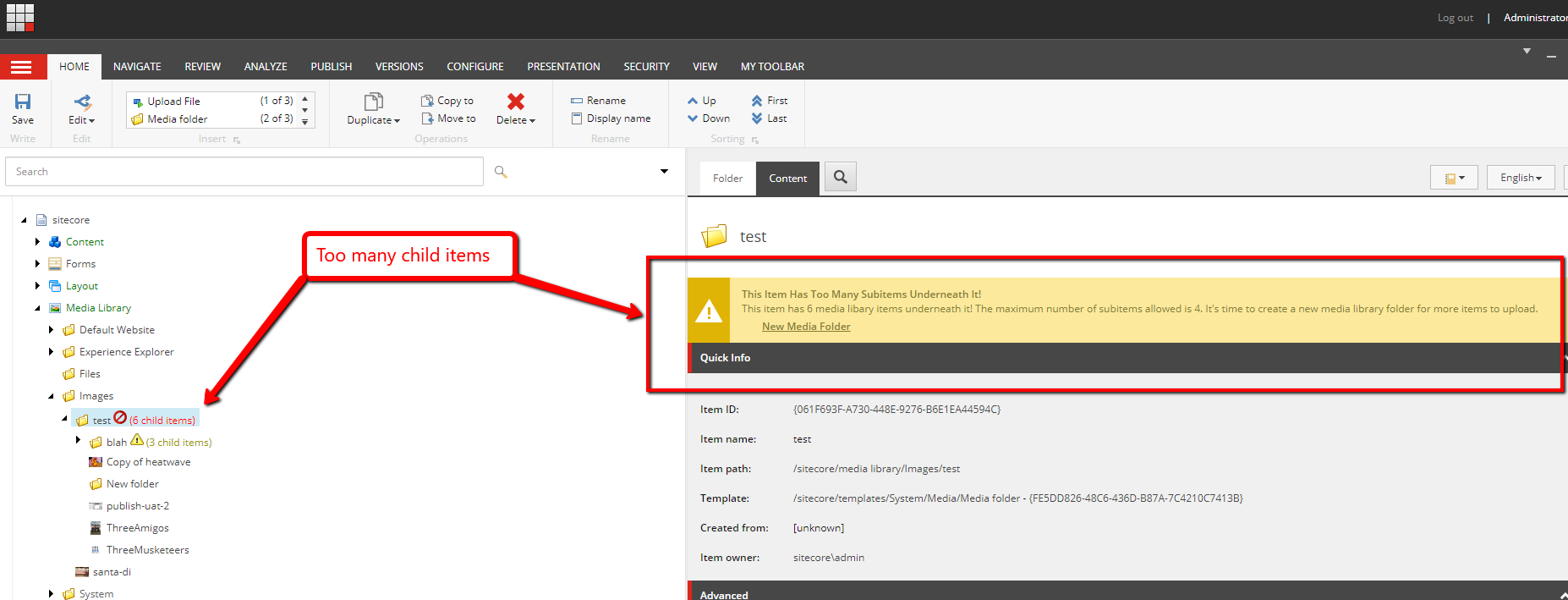Click into the content tree Search field

pyautogui.click(x=244, y=172)
